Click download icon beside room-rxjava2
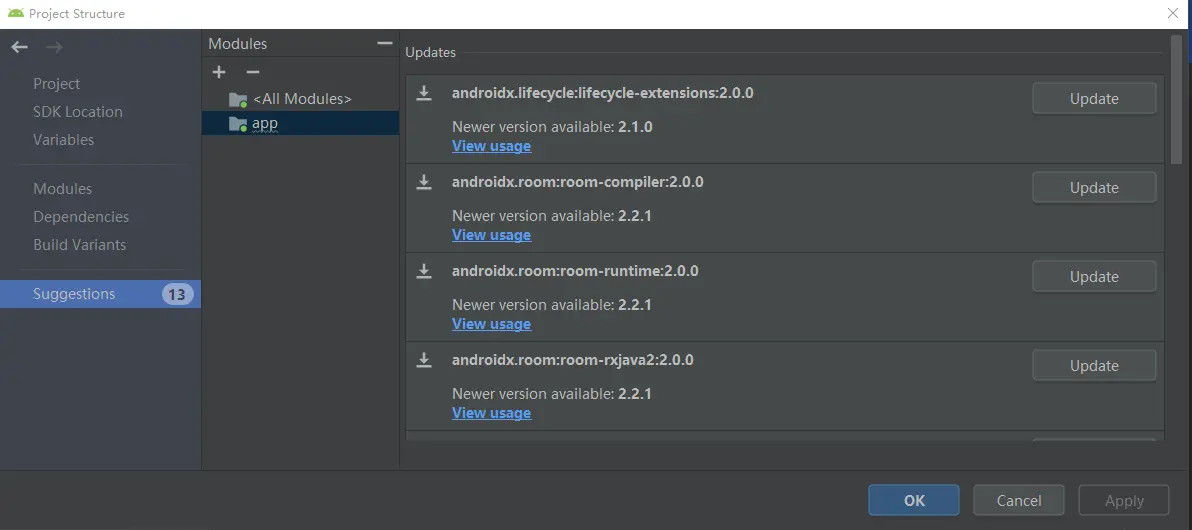The image size is (1192, 530). pyautogui.click(x=424, y=360)
